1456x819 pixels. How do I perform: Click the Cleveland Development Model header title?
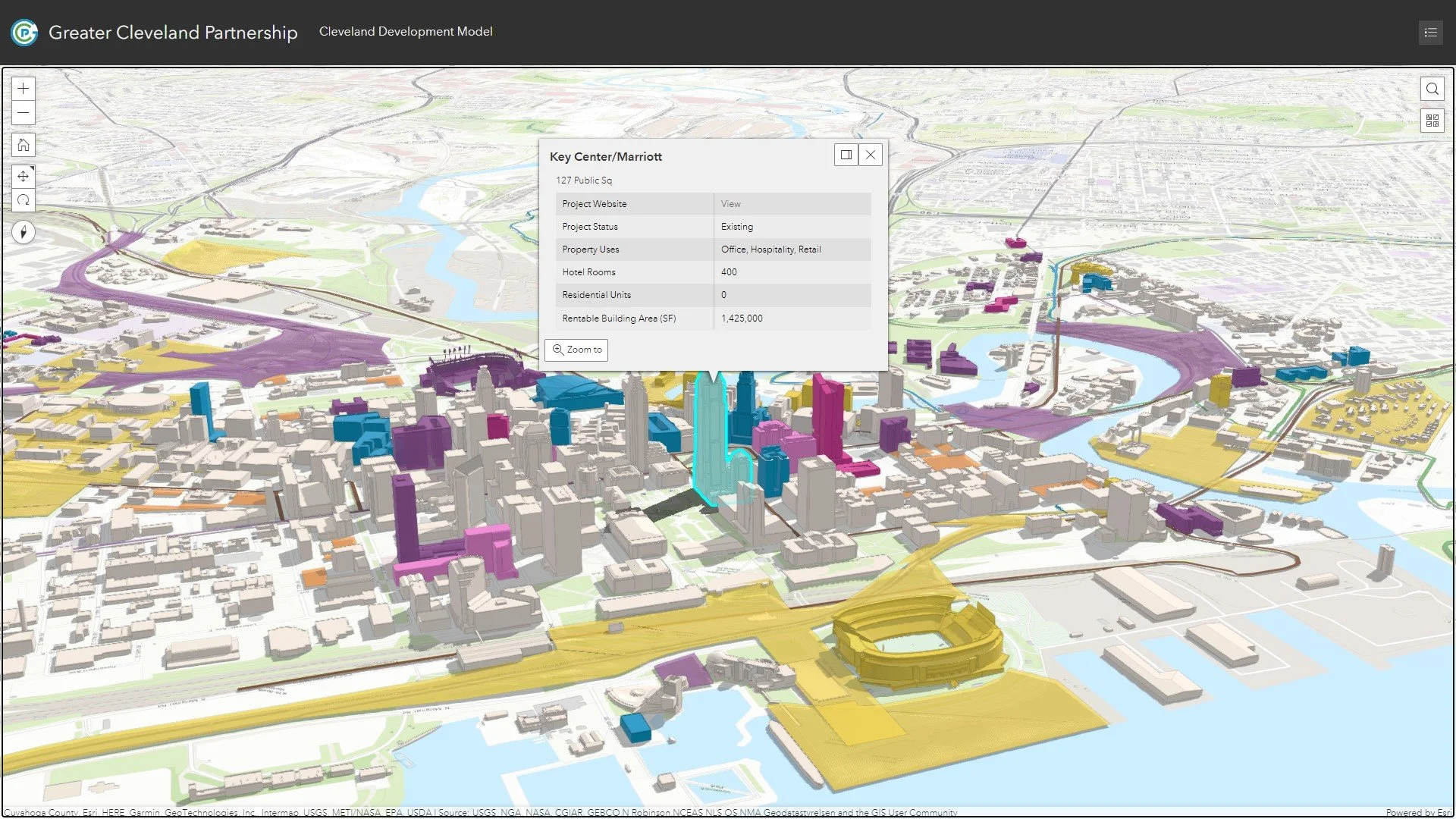pyautogui.click(x=406, y=32)
